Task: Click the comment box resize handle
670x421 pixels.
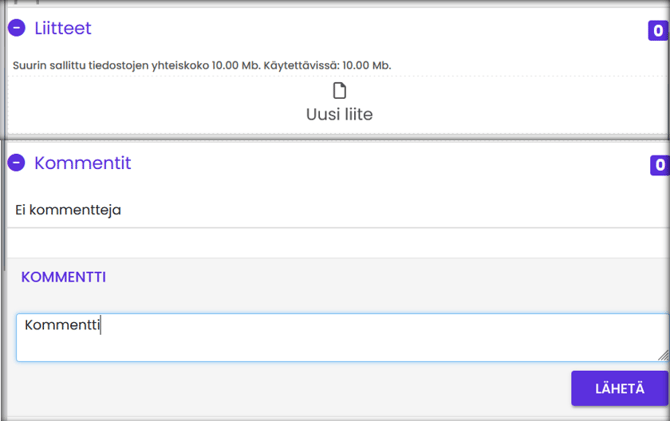Action: click(x=663, y=355)
